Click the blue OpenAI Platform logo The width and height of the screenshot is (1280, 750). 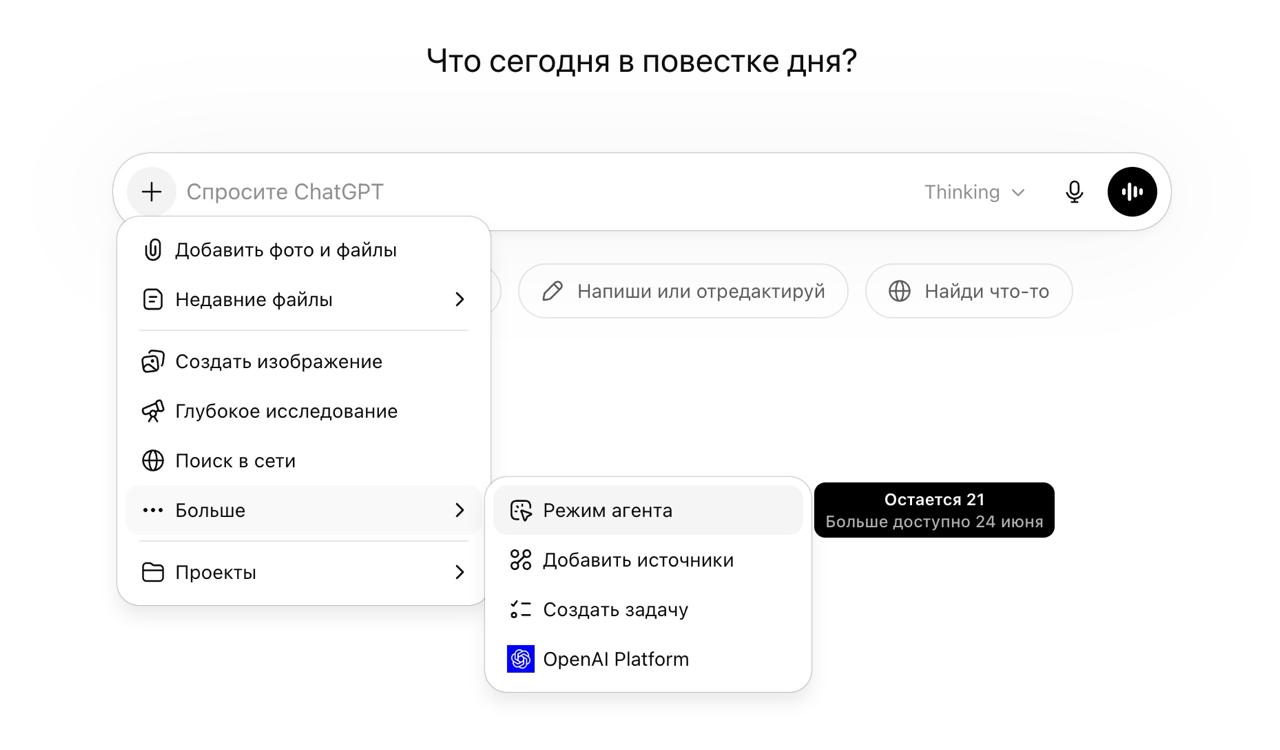coord(521,659)
